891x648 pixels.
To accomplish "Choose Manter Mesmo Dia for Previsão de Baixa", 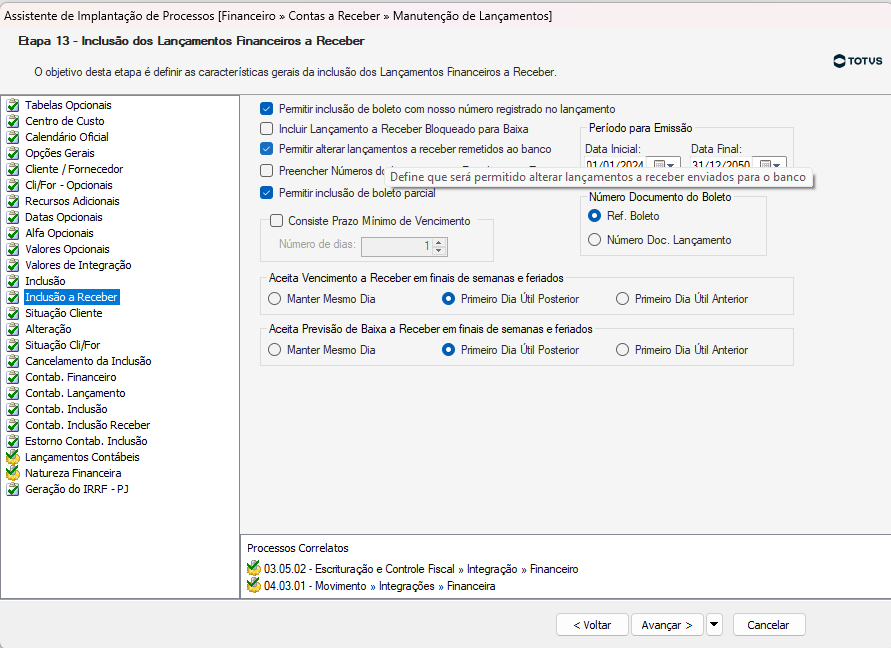I will click(x=274, y=350).
